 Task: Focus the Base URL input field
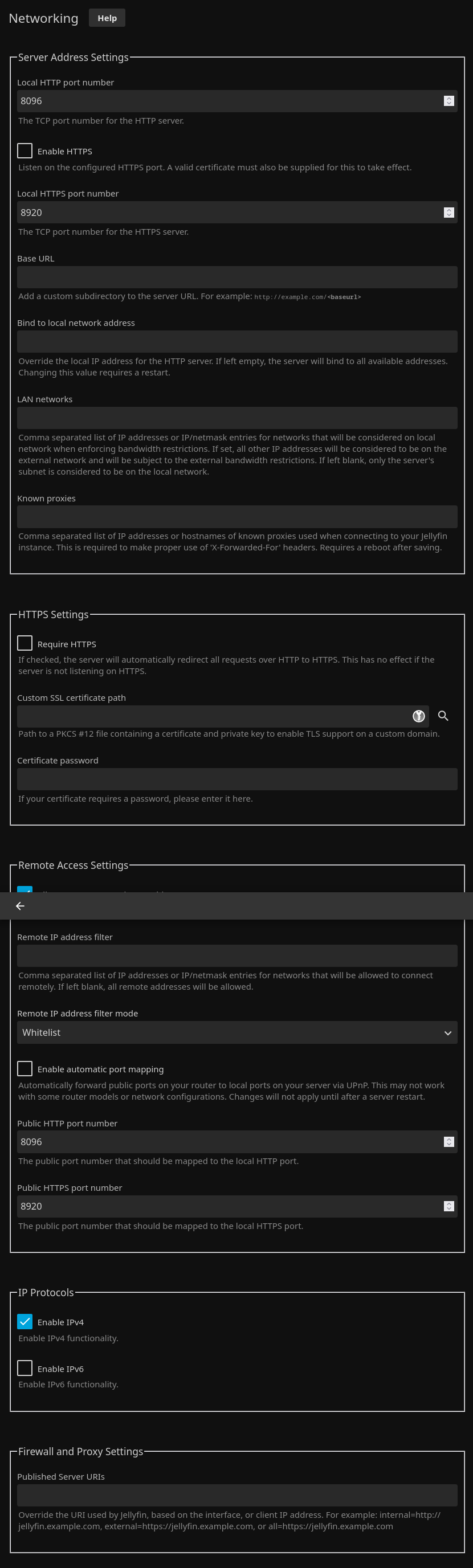click(x=237, y=277)
